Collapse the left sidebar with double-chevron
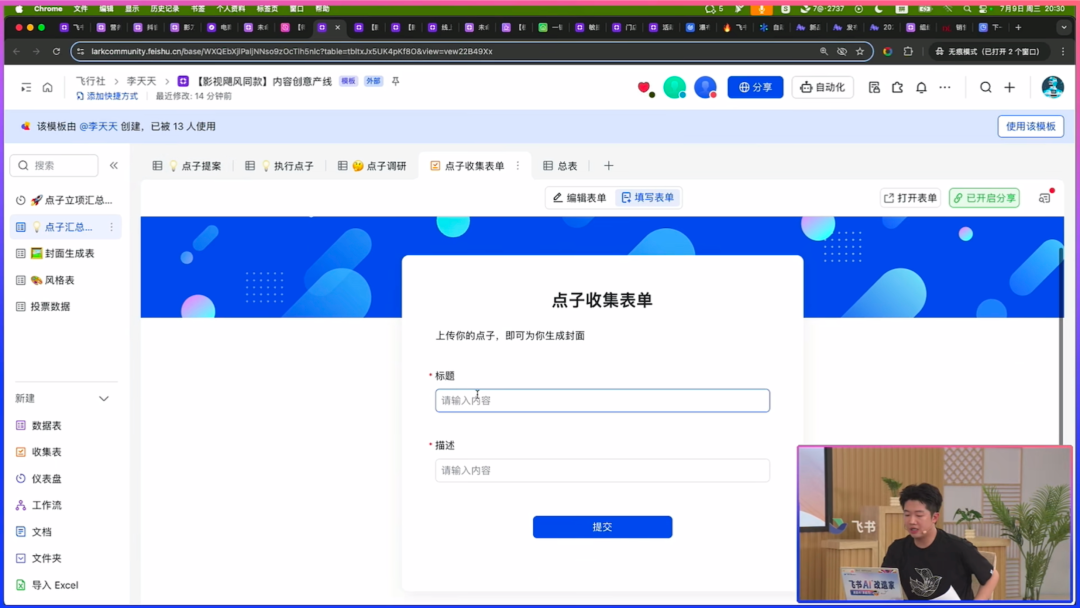 114,166
